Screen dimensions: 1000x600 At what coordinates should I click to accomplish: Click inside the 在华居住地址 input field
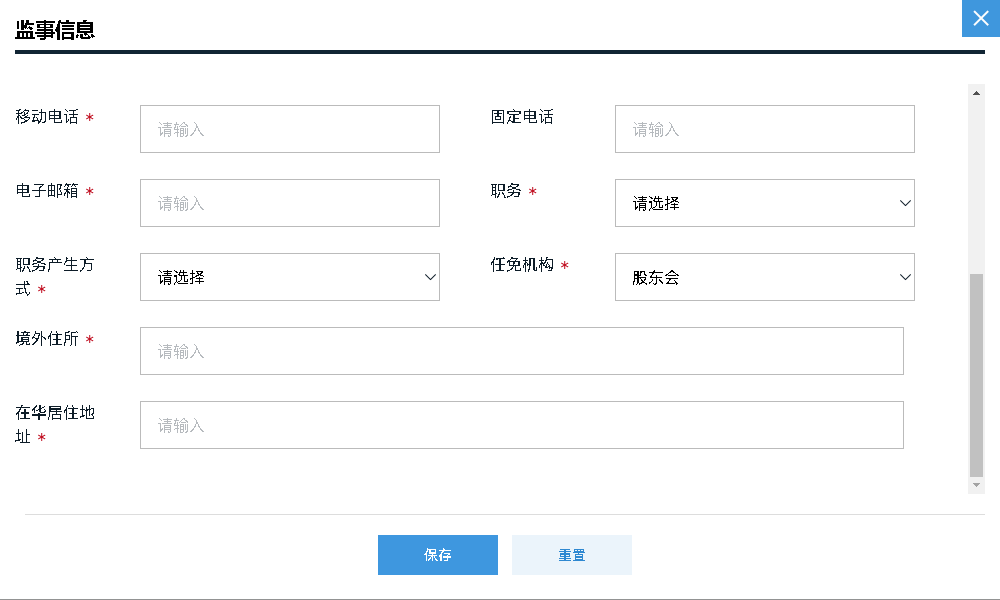(x=522, y=424)
